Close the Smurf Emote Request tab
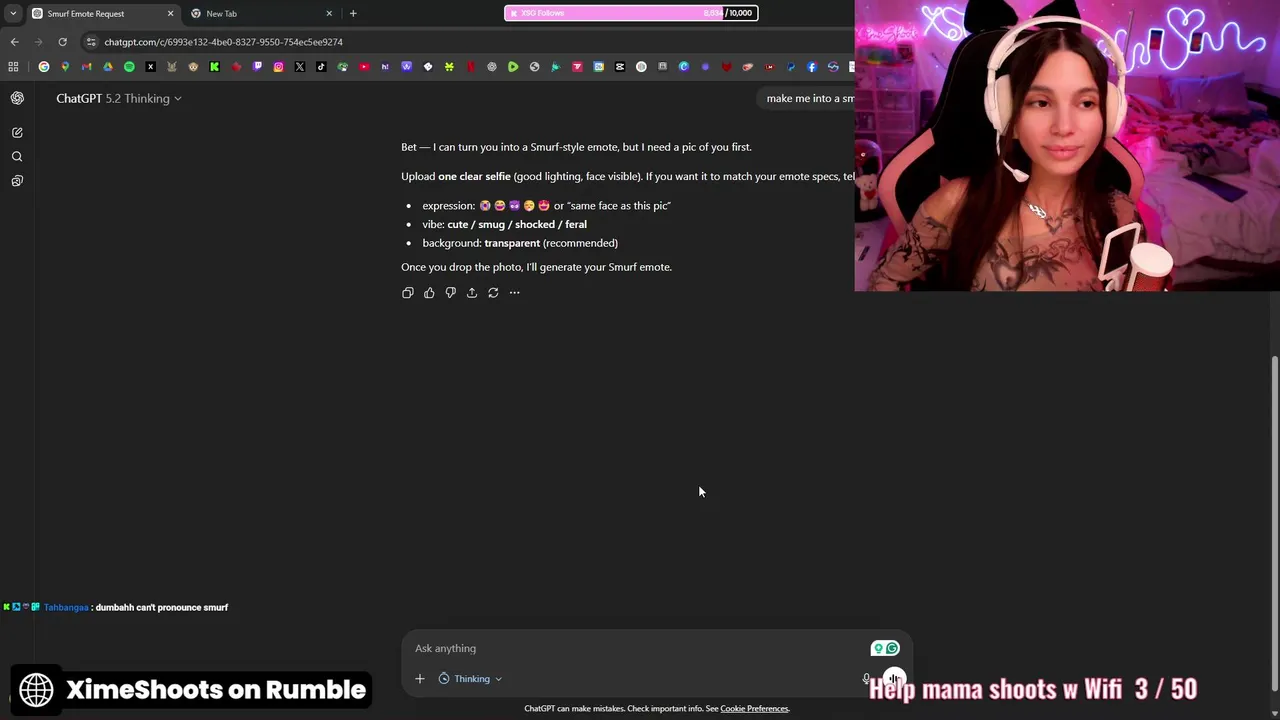The image size is (1280, 720). [170, 13]
